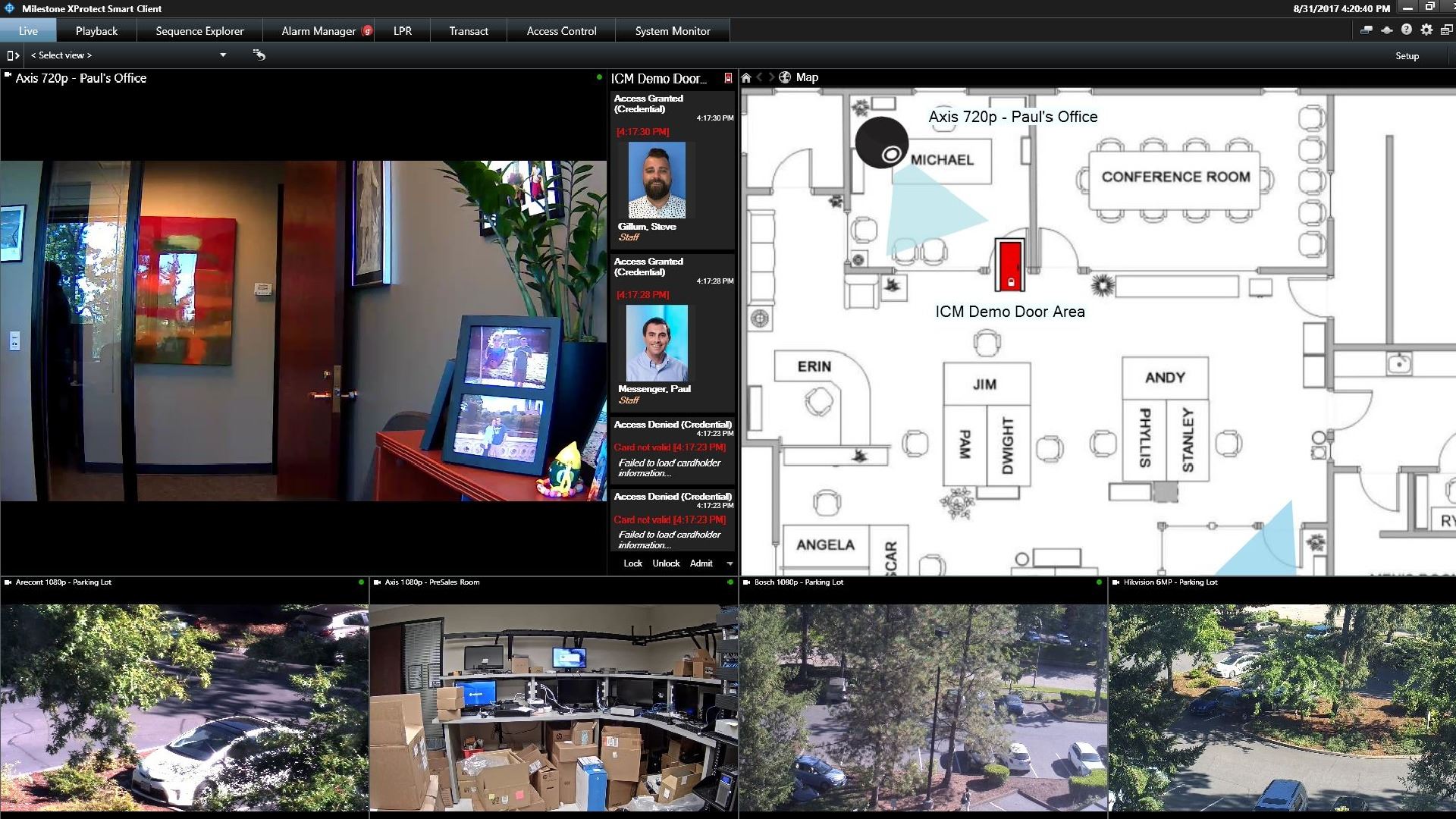Click camera icon beside Axis 720p title

(8, 75)
